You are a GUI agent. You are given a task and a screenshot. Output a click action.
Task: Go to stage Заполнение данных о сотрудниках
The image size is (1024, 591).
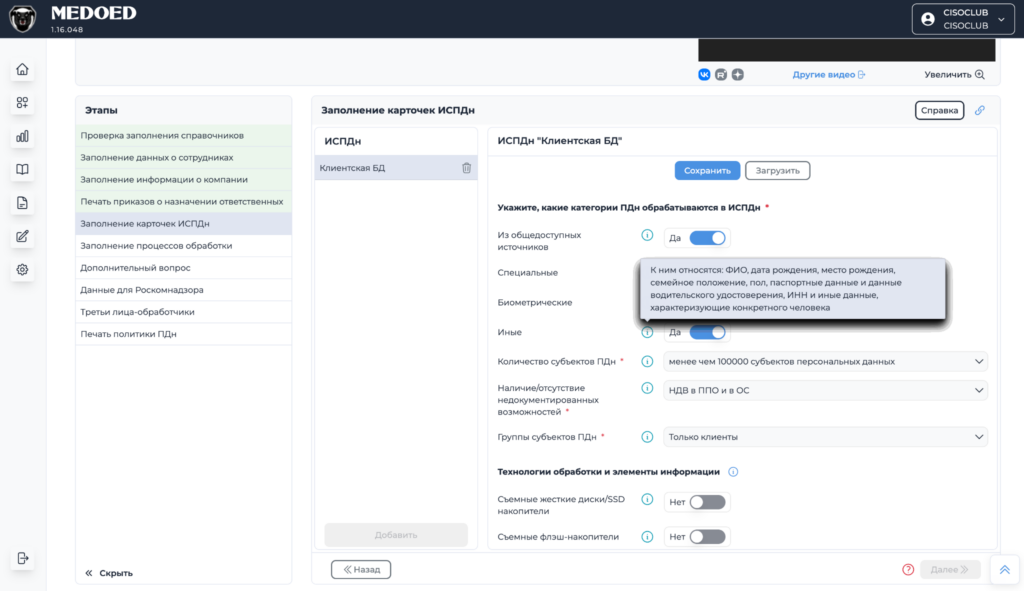click(184, 157)
